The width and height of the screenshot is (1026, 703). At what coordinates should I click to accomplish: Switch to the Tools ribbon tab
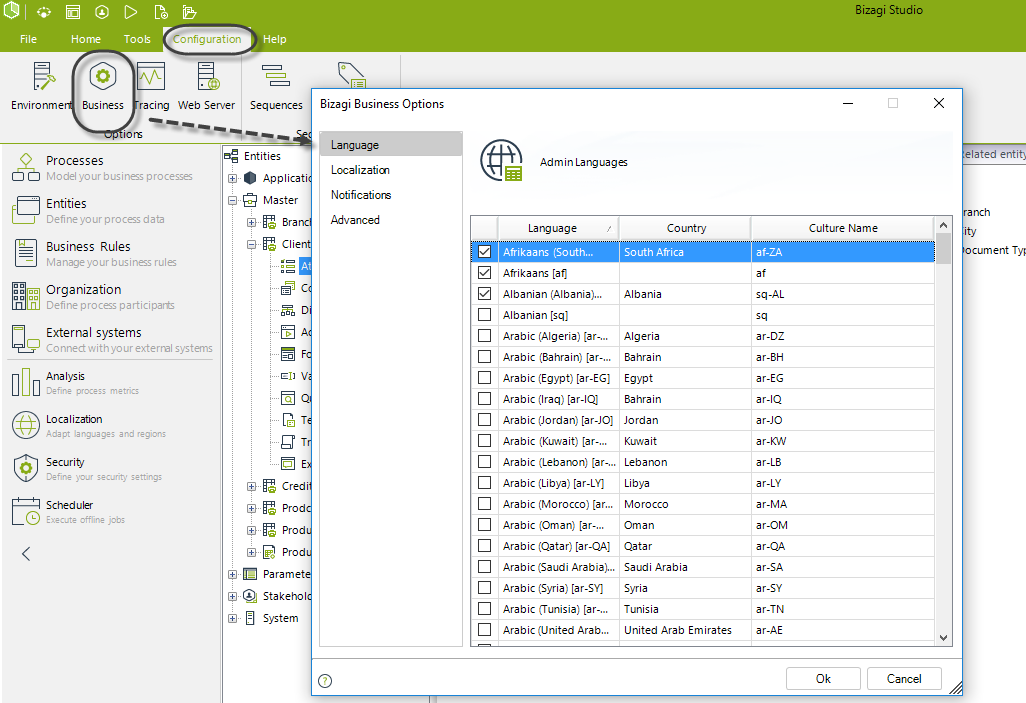point(137,39)
